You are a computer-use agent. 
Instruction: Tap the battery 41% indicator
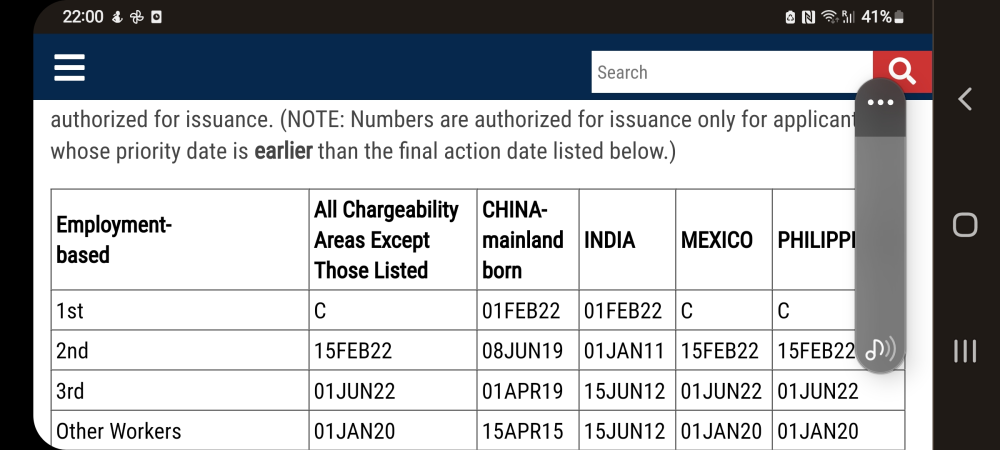point(883,17)
